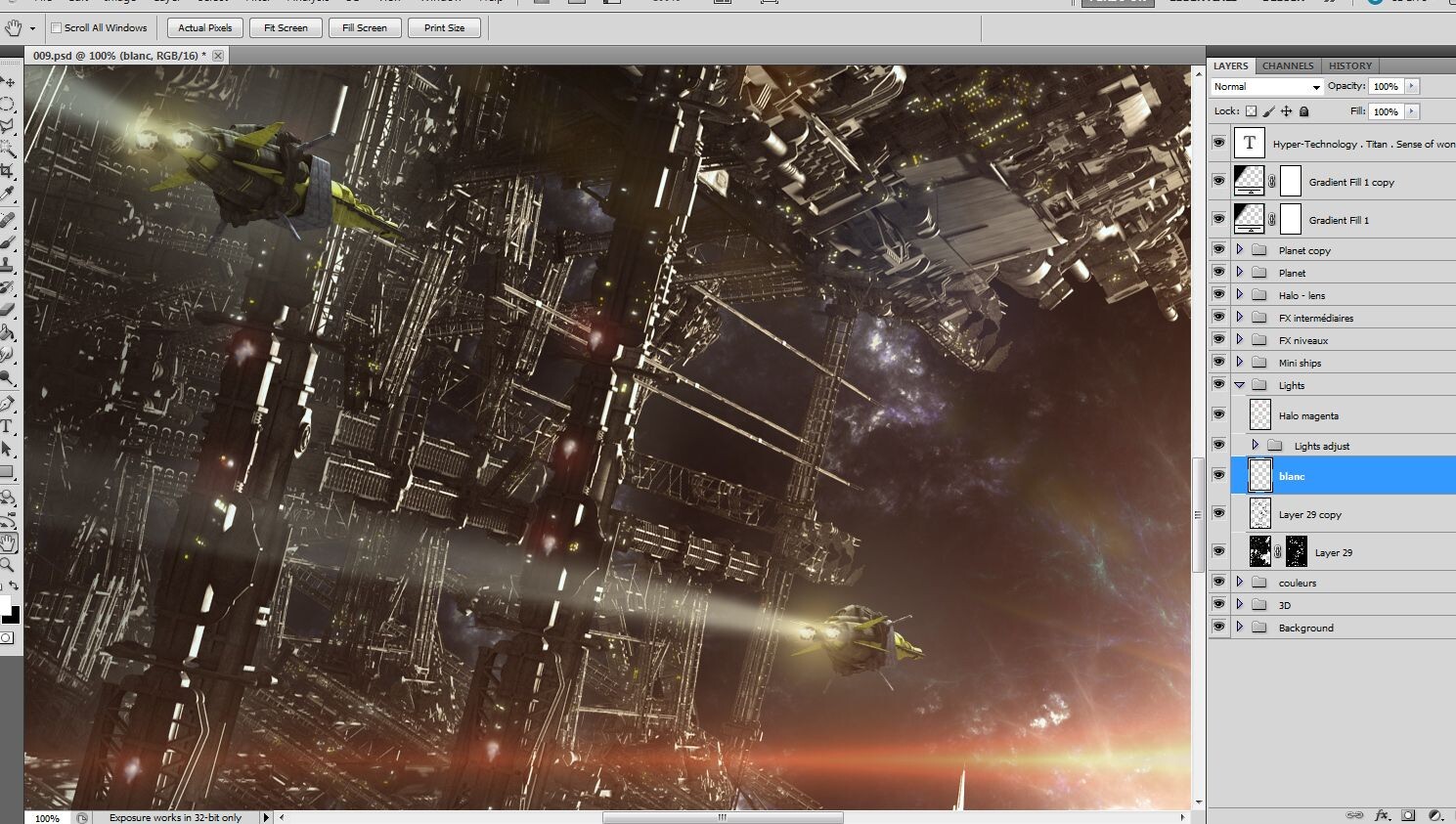This screenshot has width=1456, height=824.
Task: Select the Healing Brush tool
Action: pos(8,221)
